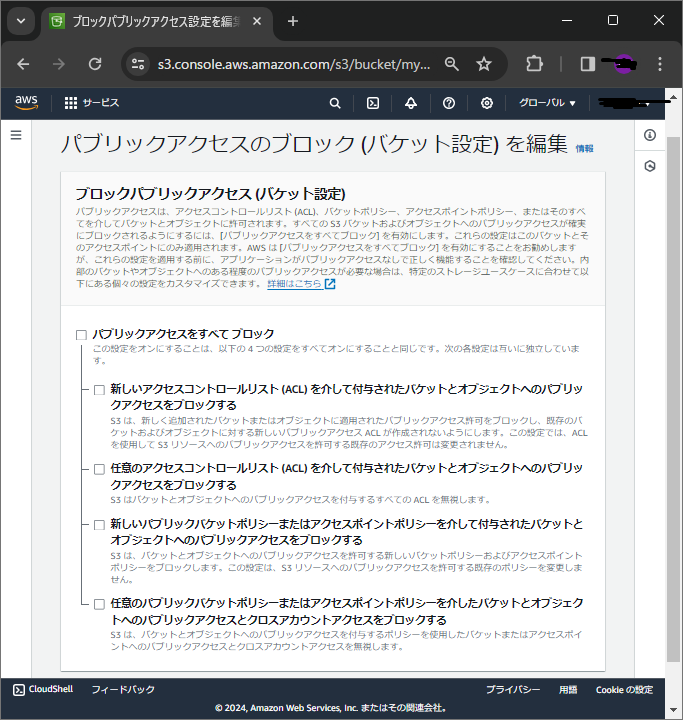Open a new browser tab with plus
The image size is (683, 720).
[x=293, y=21]
